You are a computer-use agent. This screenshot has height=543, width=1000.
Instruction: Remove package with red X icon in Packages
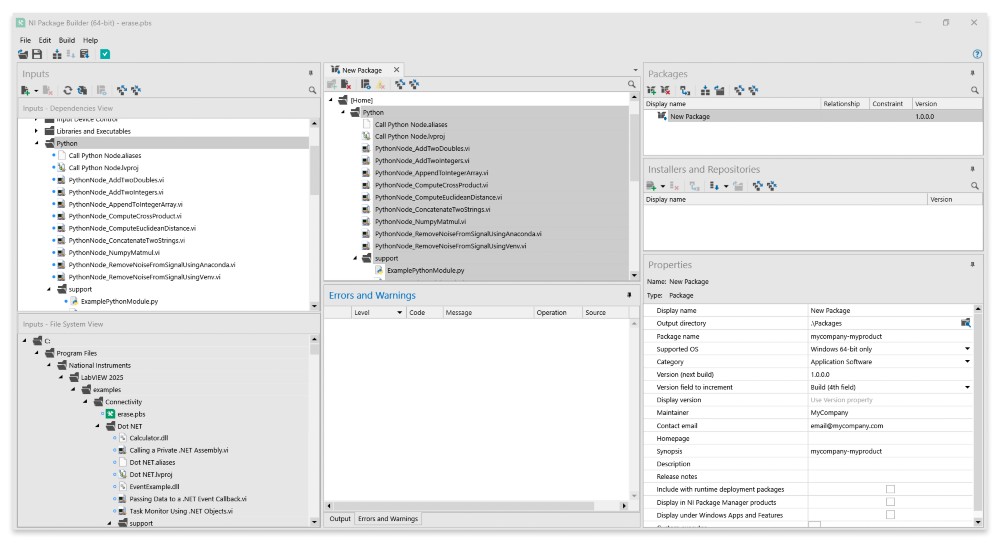click(665, 91)
